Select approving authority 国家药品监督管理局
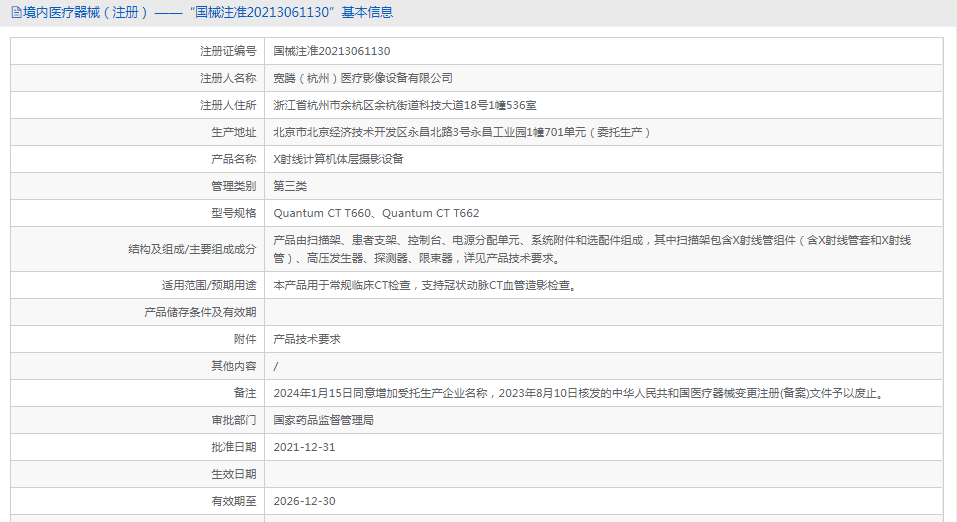 tap(323, 420)
